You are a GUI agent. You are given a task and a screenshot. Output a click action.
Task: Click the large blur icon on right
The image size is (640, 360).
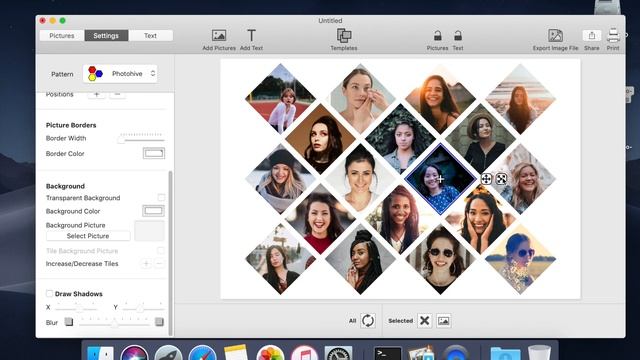click(x=159, y=322)
